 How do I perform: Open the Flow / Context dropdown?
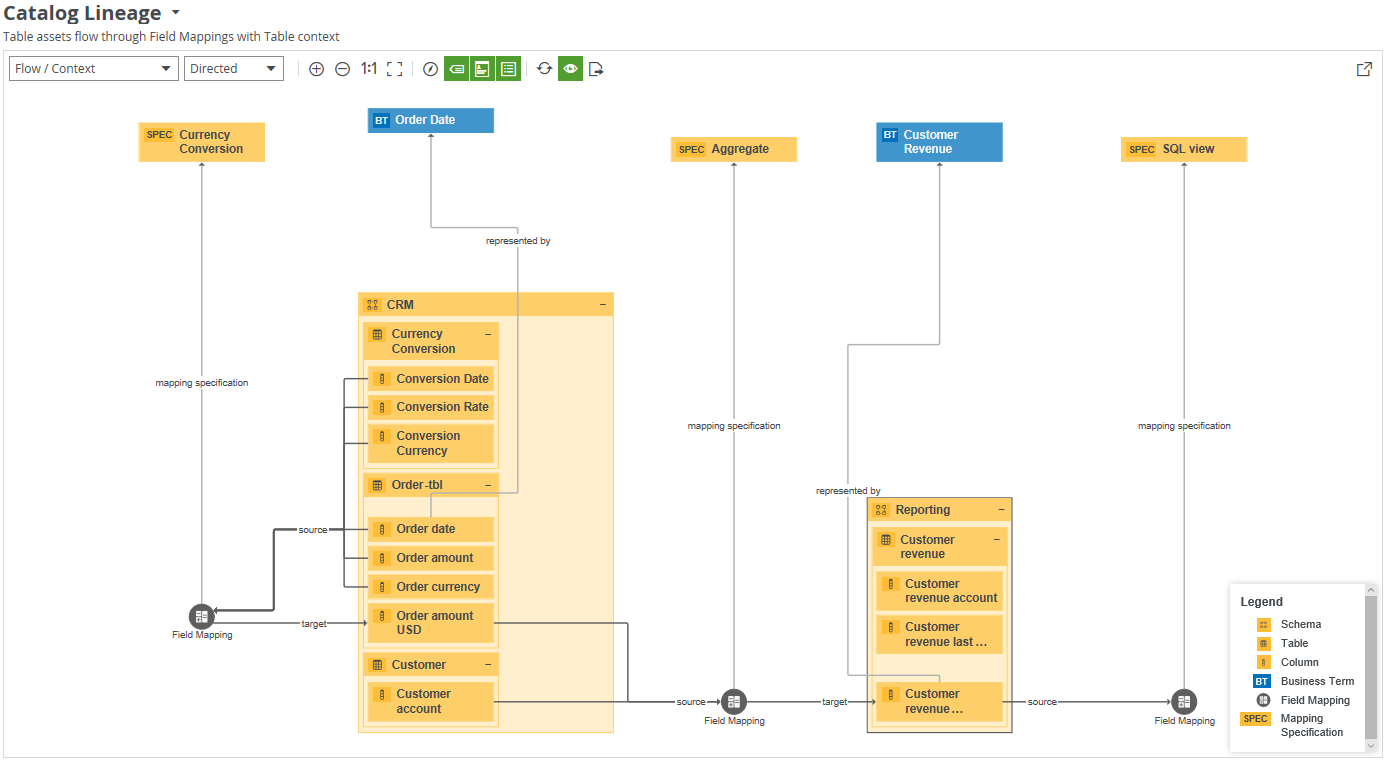(94, 69)
